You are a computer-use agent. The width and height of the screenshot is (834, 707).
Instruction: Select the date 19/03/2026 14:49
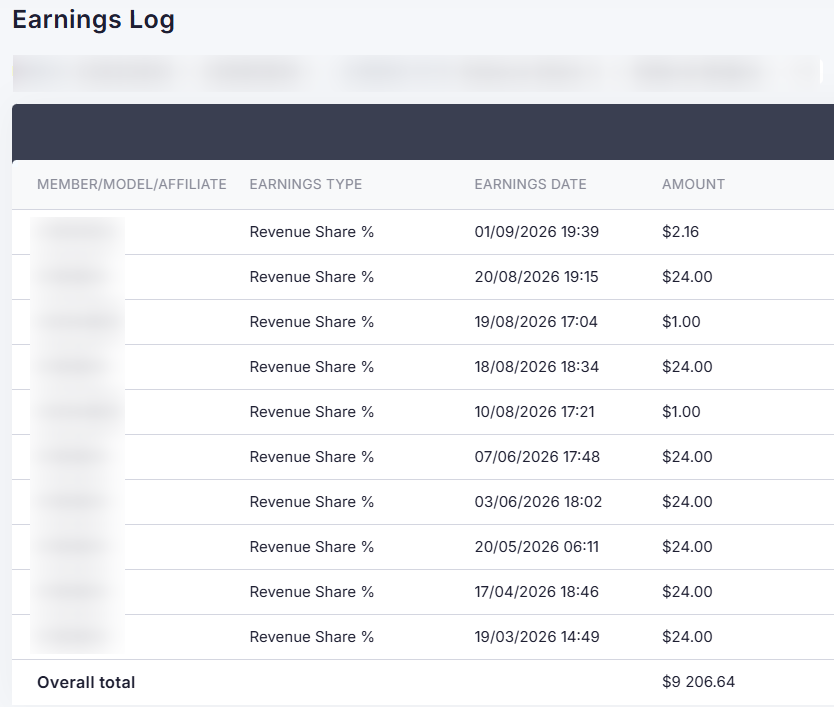point(537,637)
